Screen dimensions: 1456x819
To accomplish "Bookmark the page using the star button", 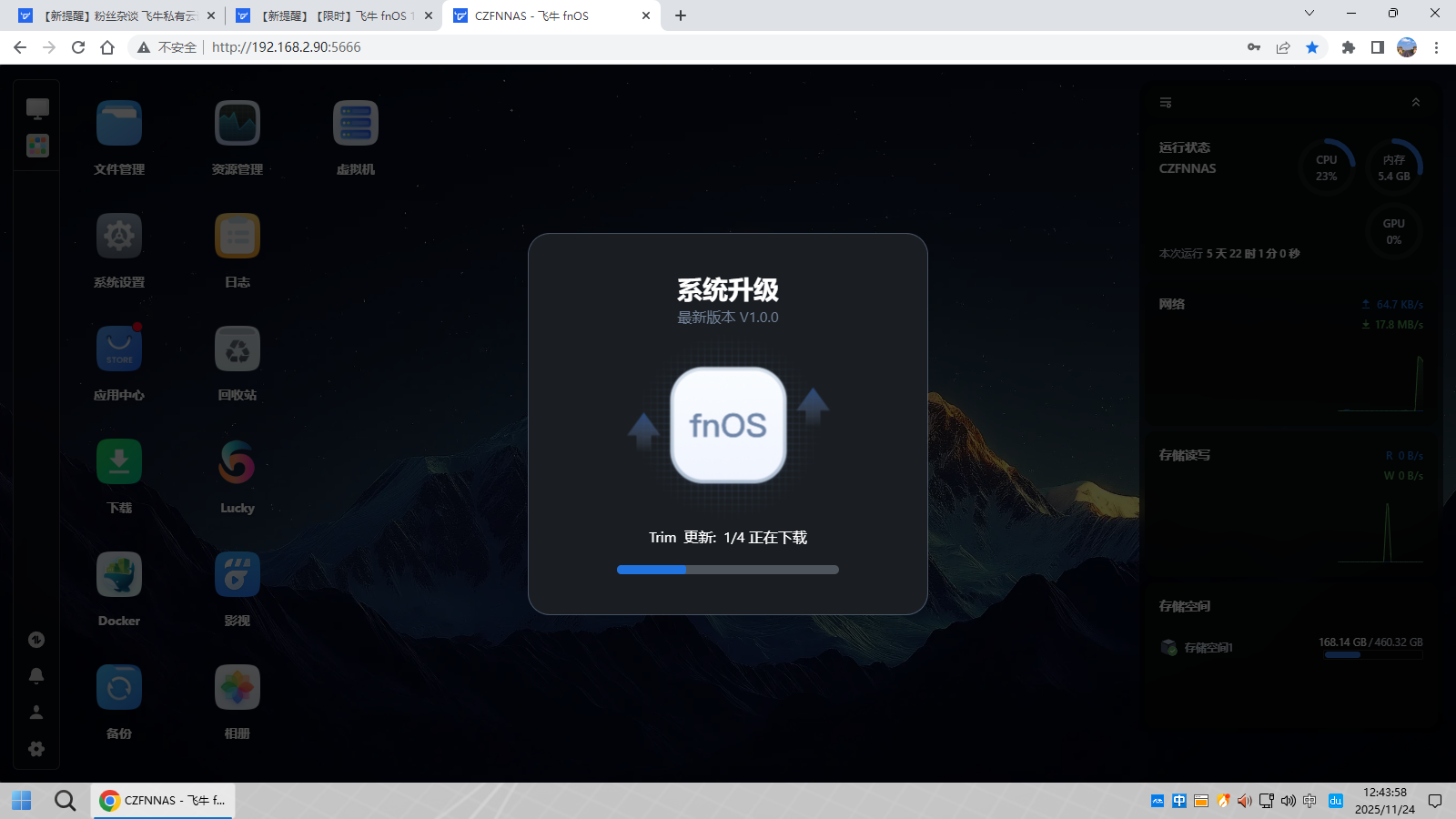I will (x=1313, y=47).
